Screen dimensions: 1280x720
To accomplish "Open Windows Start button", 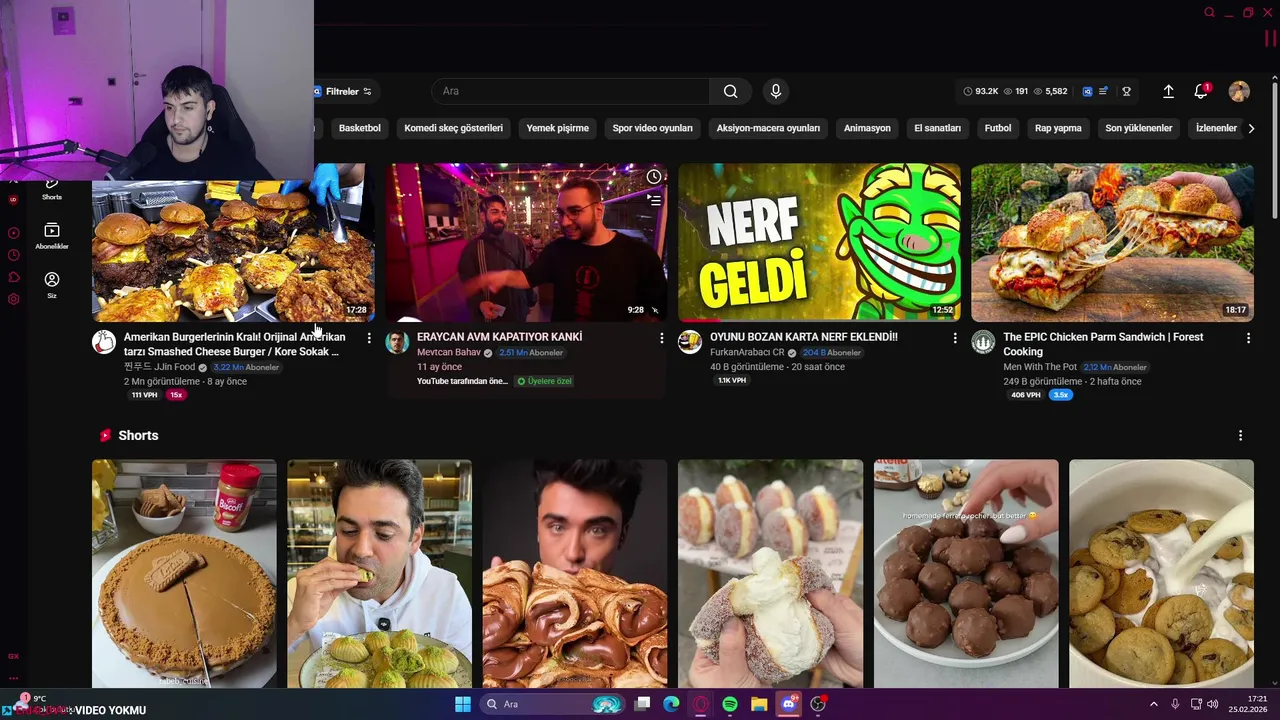I will click(463, 704).
